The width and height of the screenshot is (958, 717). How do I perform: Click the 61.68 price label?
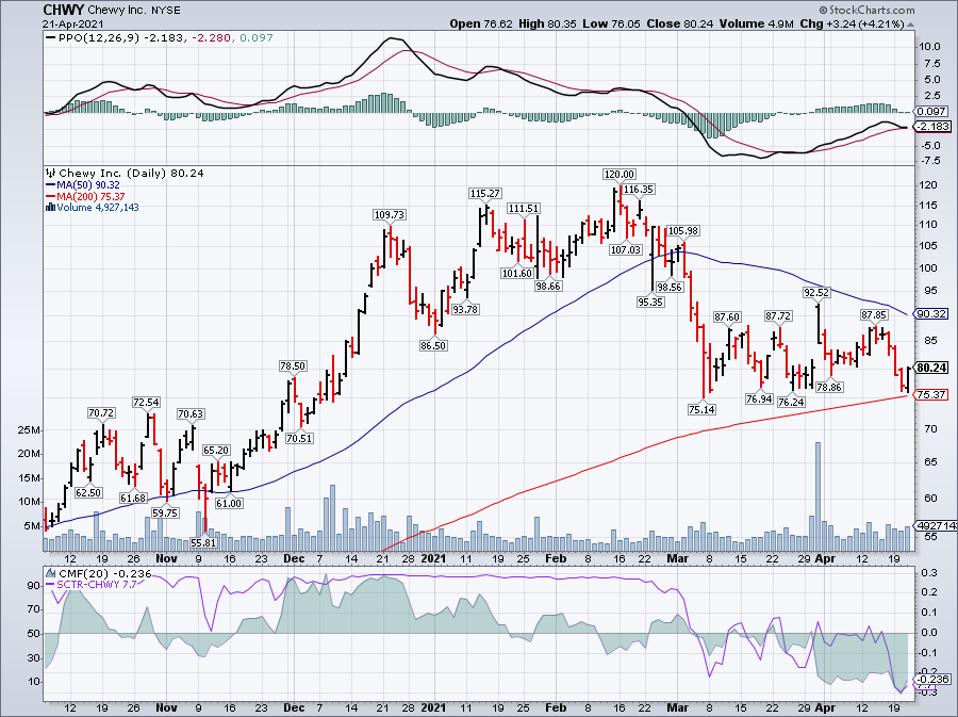[133, 498]
